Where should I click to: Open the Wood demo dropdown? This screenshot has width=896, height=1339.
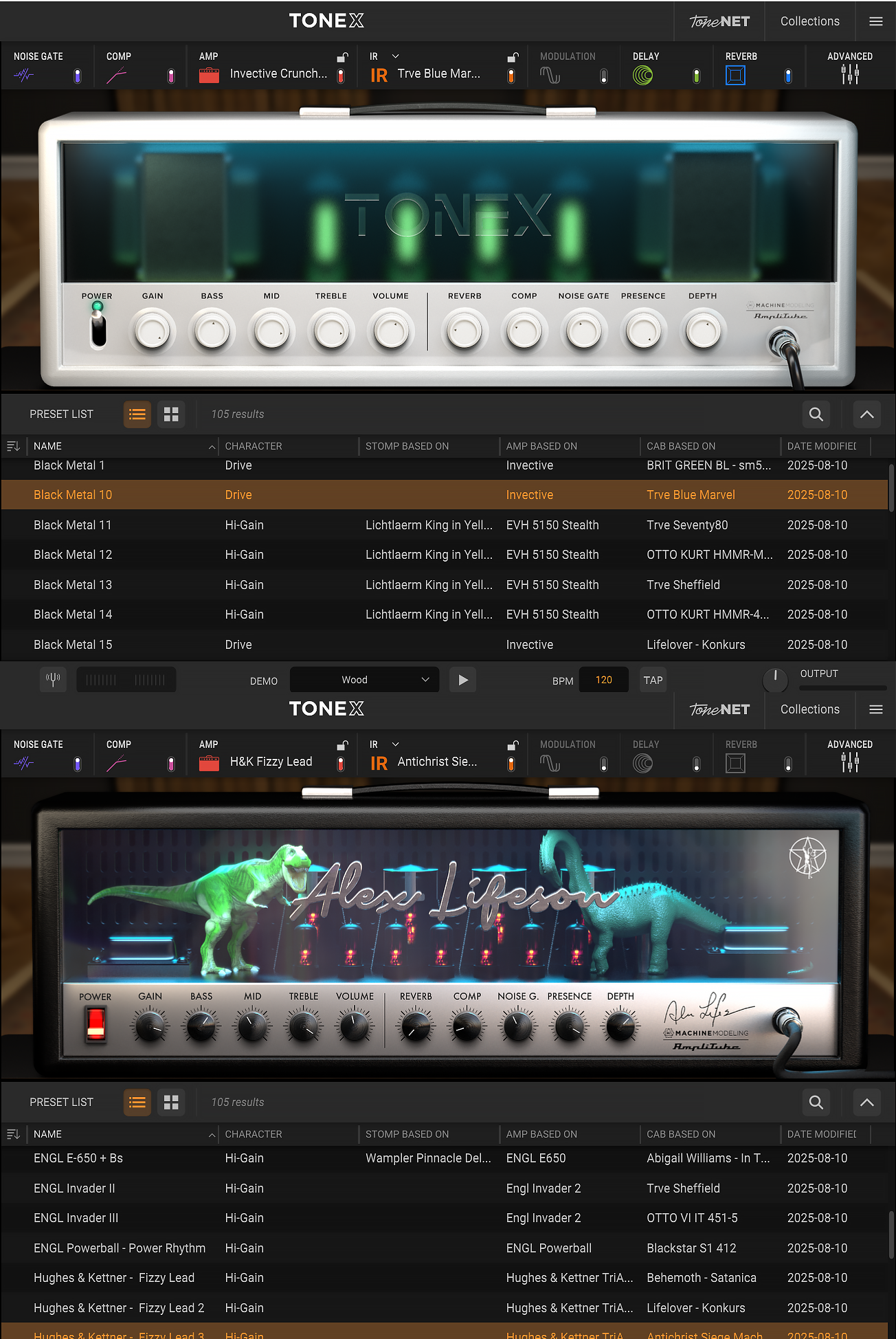coord(364,680)
